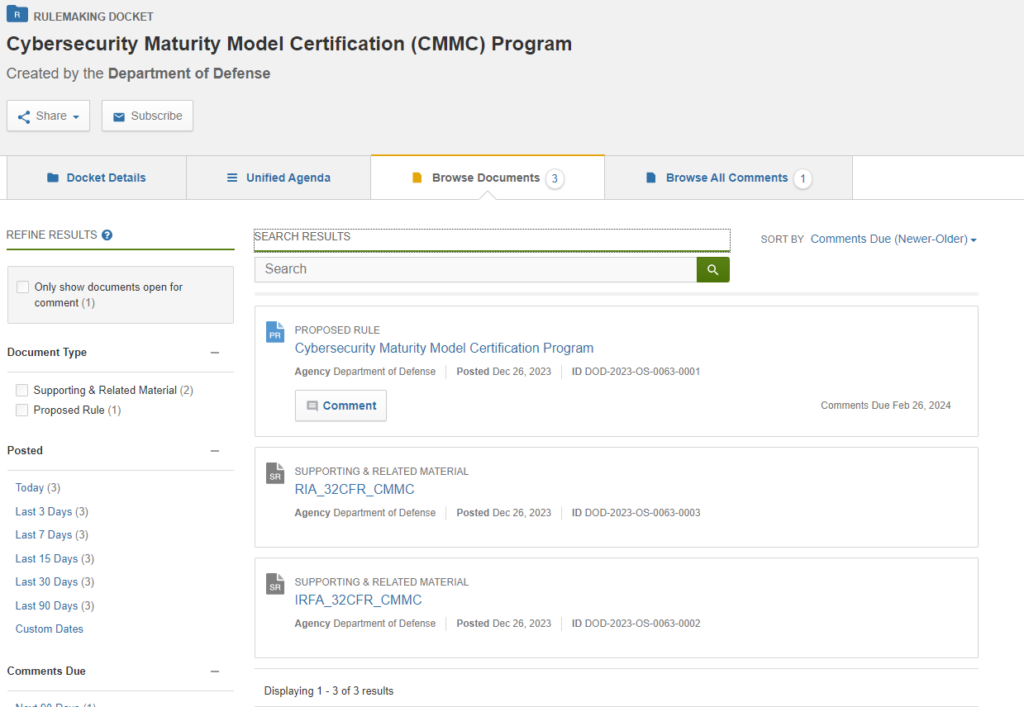This screenshot has width=1024, height=707.
Task: Check the Supporting & Related Material filter
Action: coord(22,390)
